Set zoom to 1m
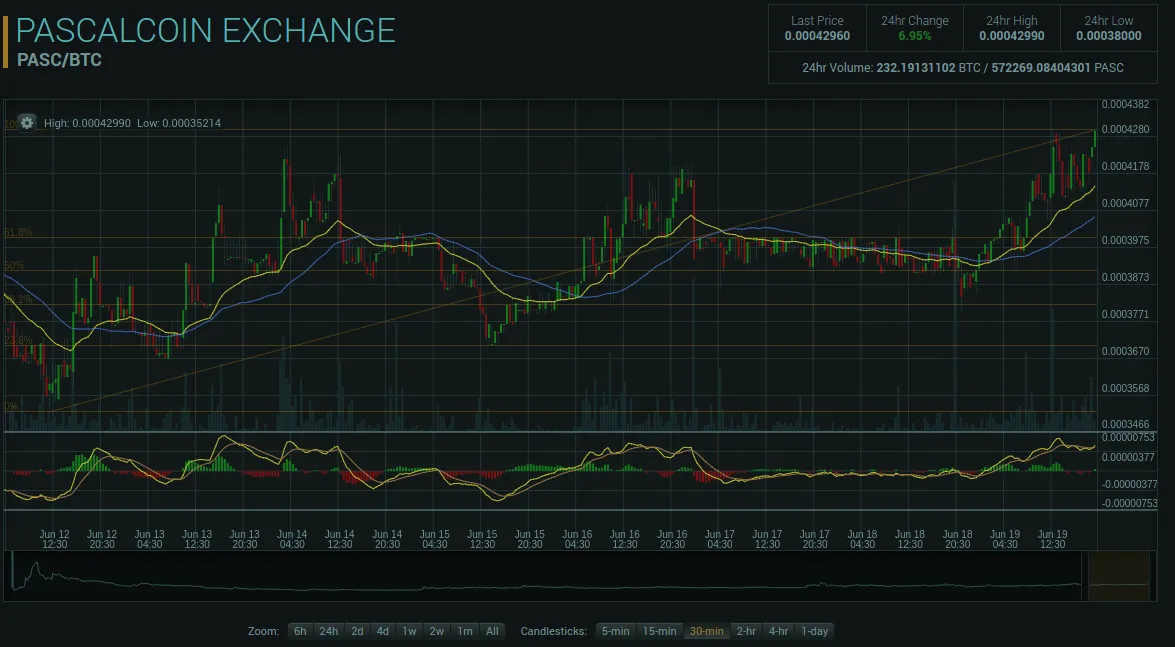 465,631
